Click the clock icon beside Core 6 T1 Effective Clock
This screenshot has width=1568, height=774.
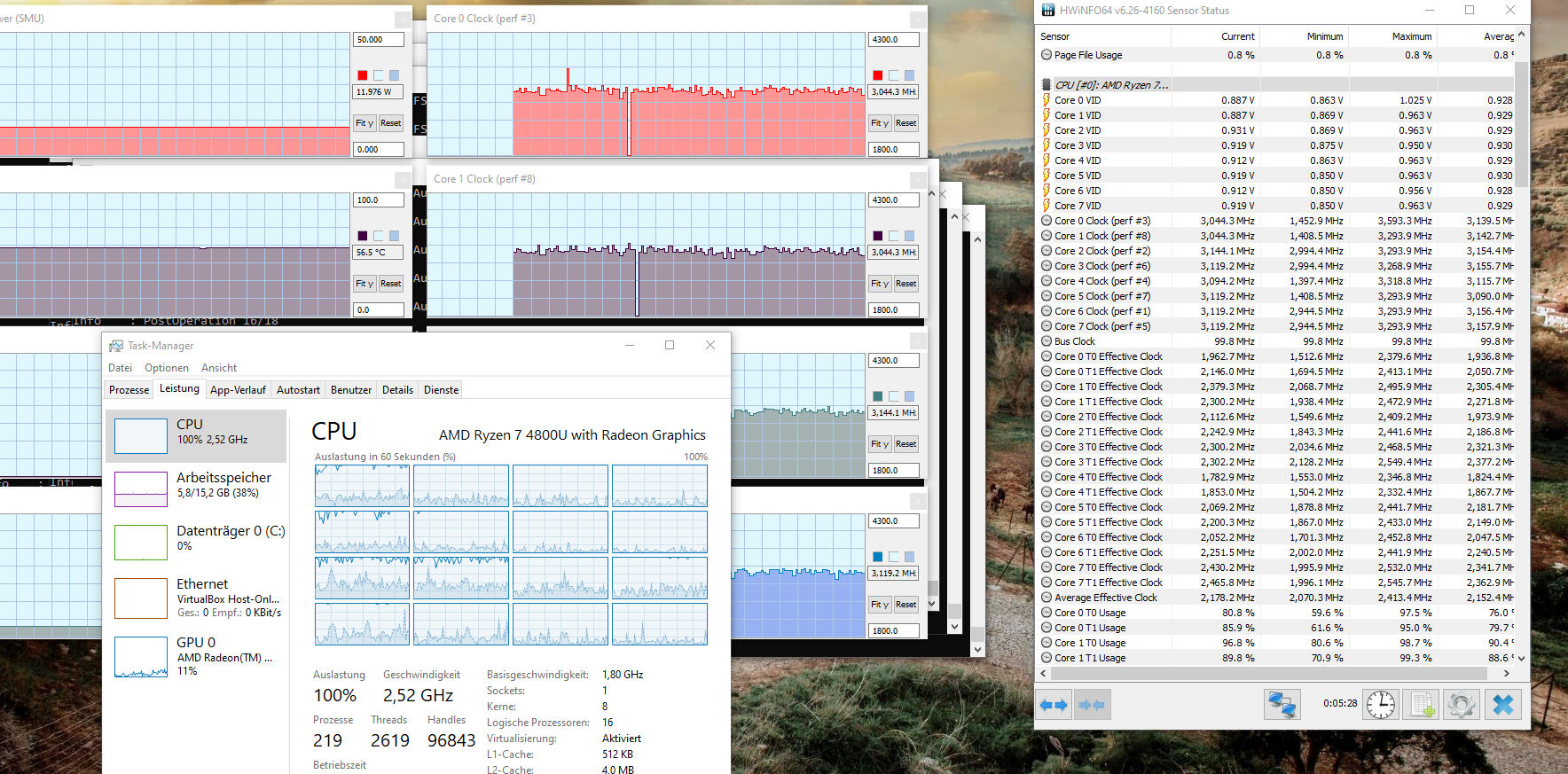pyautogui.click(x=1047, y=552)
